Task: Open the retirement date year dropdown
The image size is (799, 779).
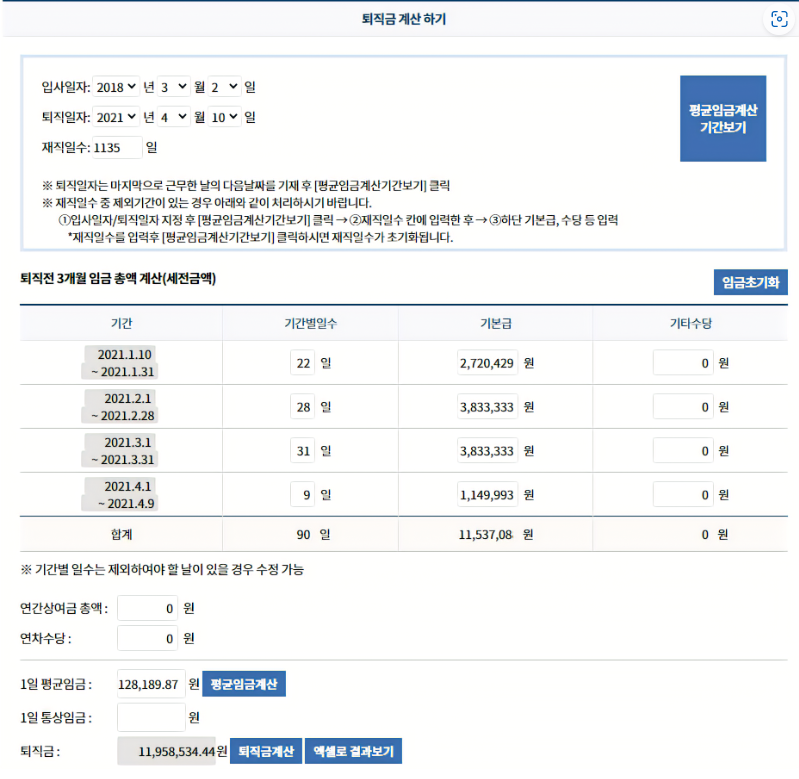Action: click(116, 117)
